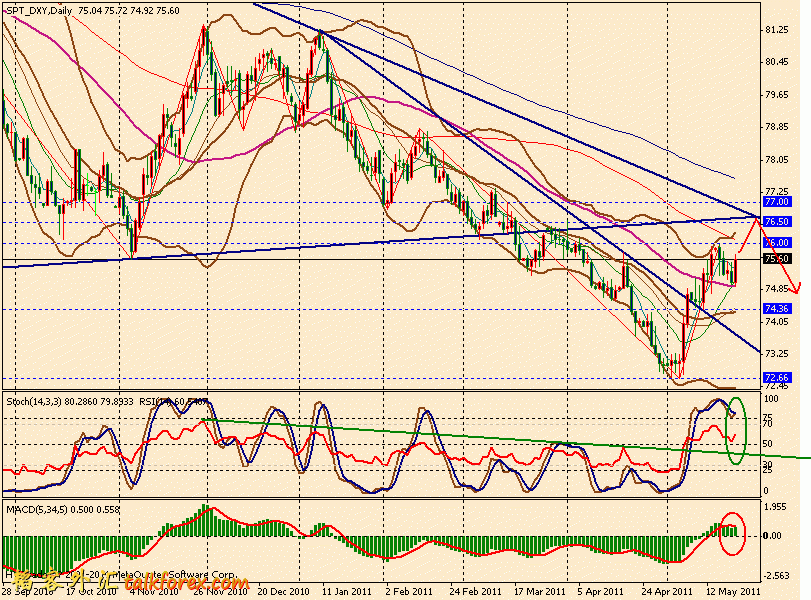Click the 1.955 MACD scale label

(x=775, y=507)
